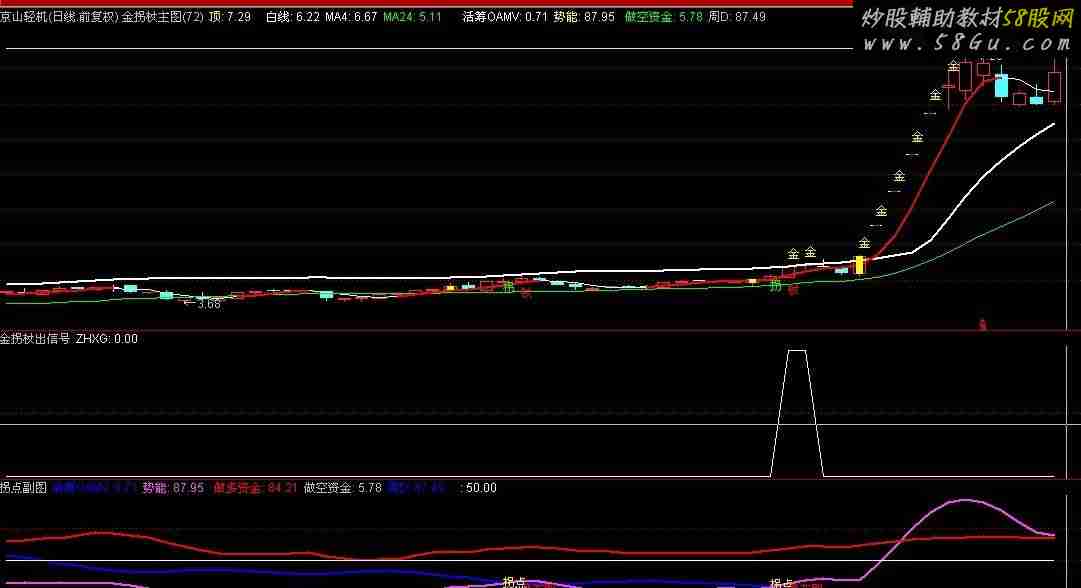Click the large cyan candlestick at the peak
1081x588 pixels.
[1000, 86]
